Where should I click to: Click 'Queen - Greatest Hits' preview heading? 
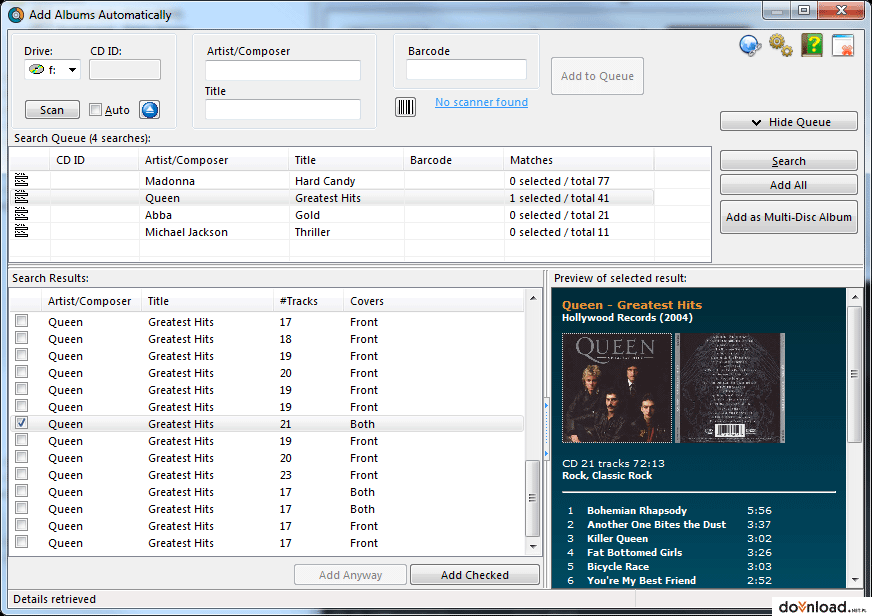coord(632,305)
